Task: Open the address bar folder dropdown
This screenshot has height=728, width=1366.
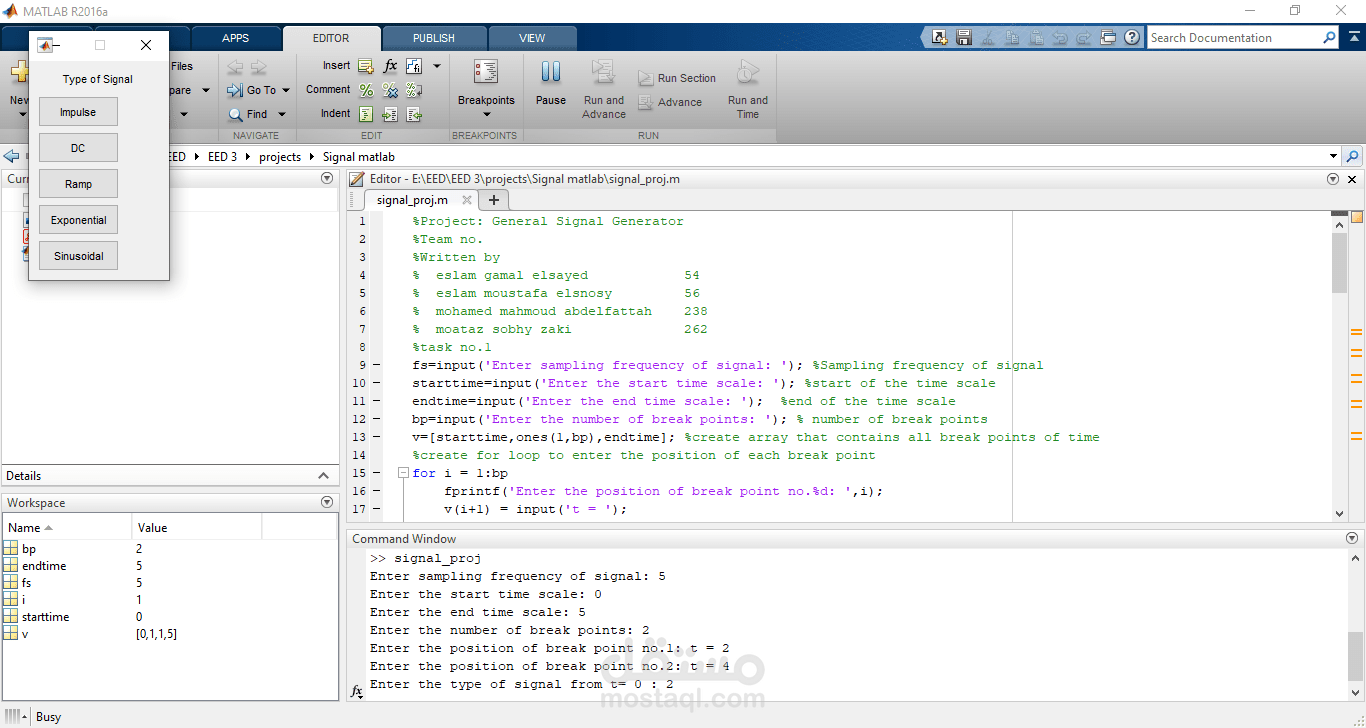Action: (1333, 157)
